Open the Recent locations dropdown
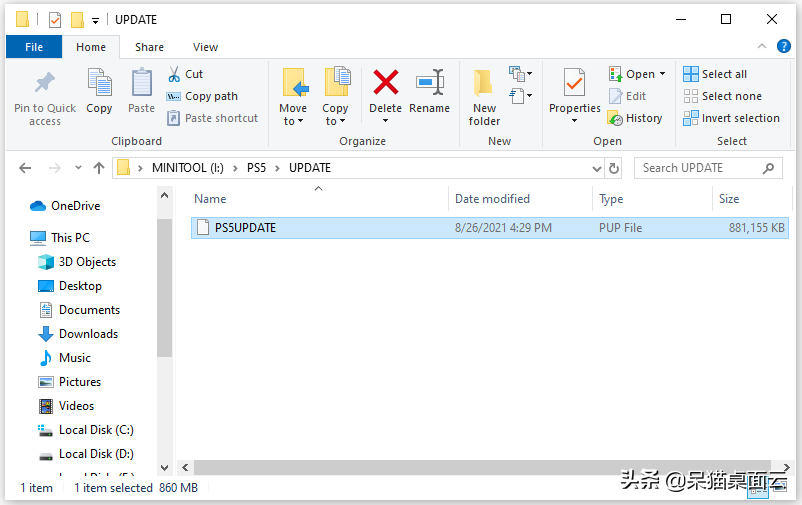 tap(78, 167)
